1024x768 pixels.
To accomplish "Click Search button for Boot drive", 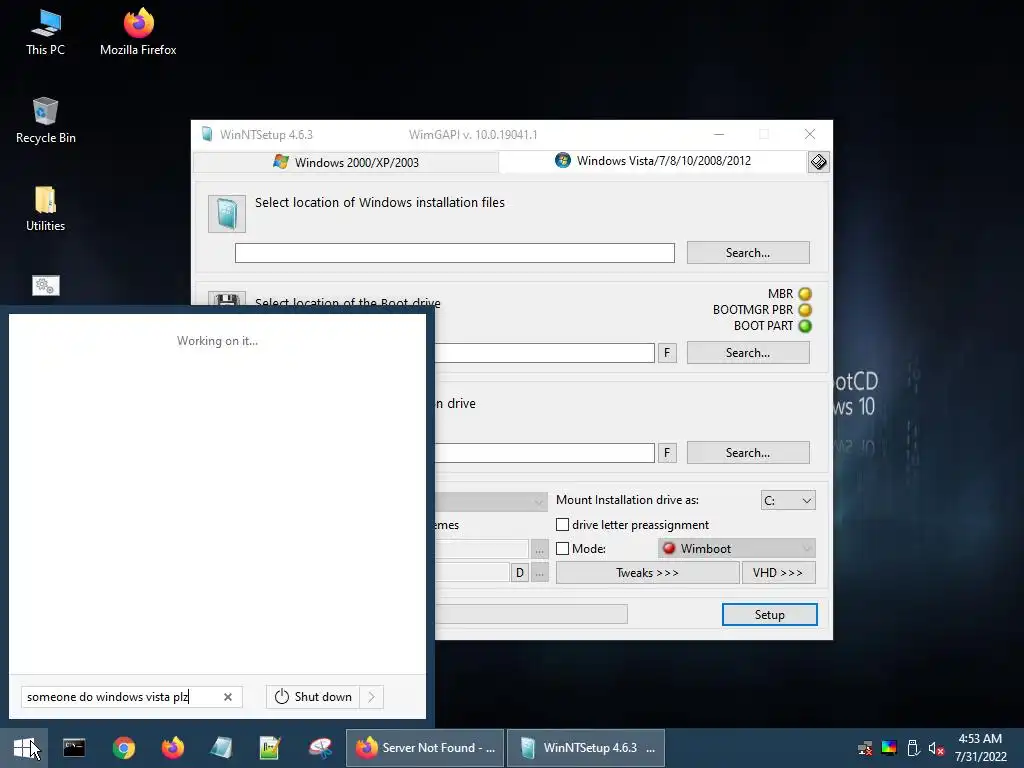I will (x=748, y=353).
